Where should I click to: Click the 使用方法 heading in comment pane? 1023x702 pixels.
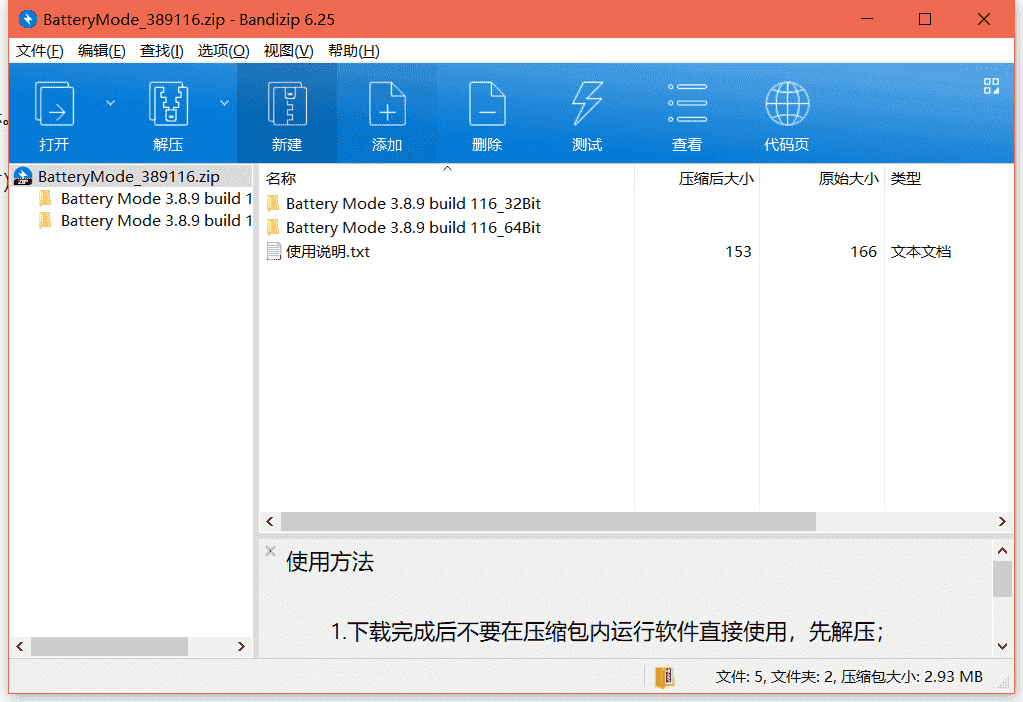329,562
